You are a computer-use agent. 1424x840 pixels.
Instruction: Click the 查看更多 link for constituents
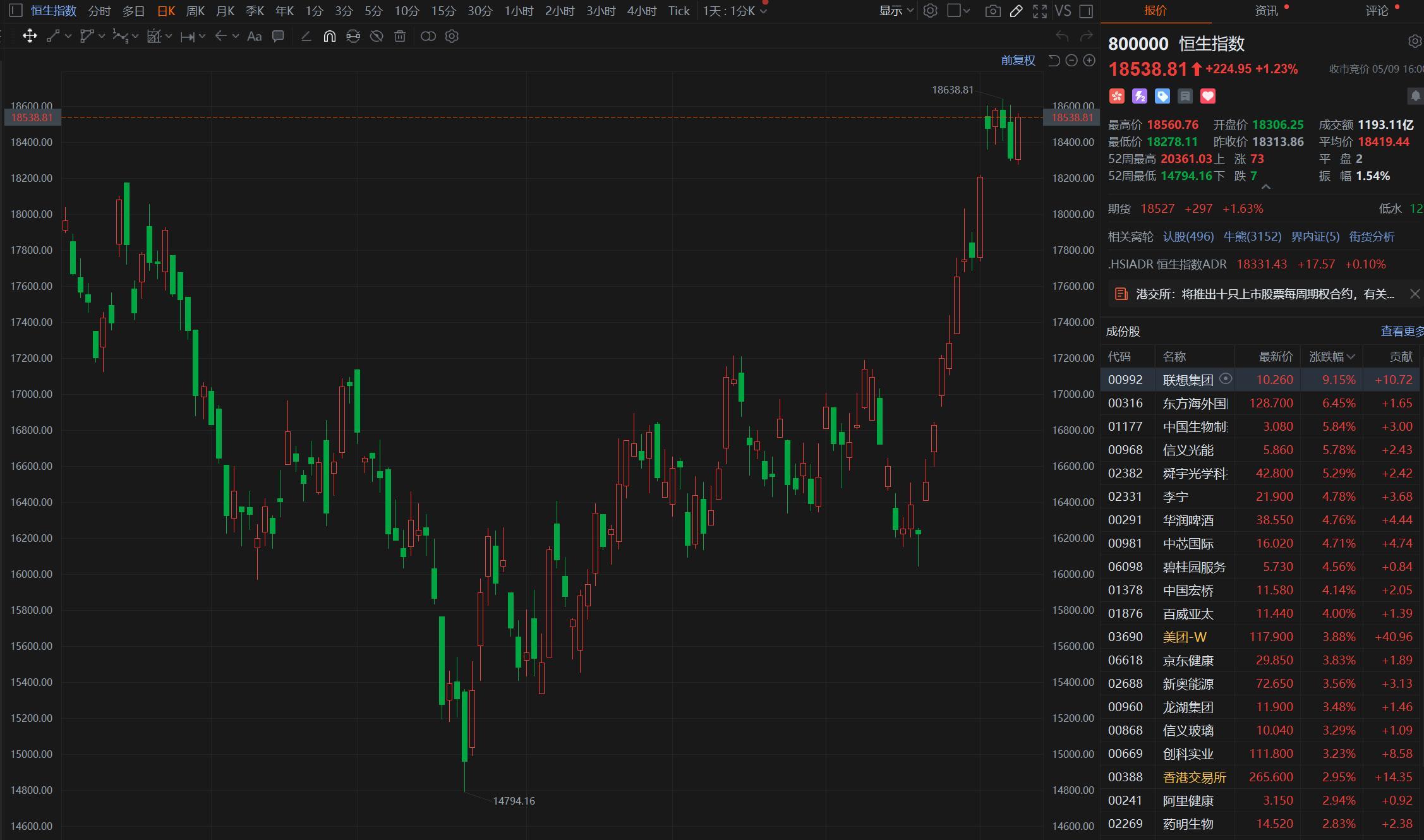[x=1402, y=332]
